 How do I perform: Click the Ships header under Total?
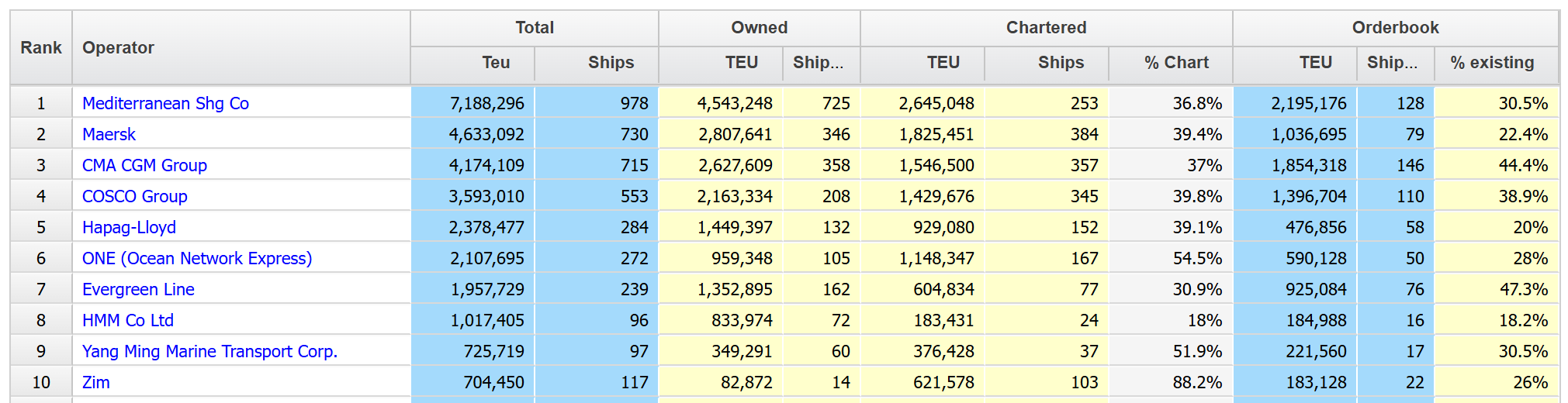tap(611, 63)
